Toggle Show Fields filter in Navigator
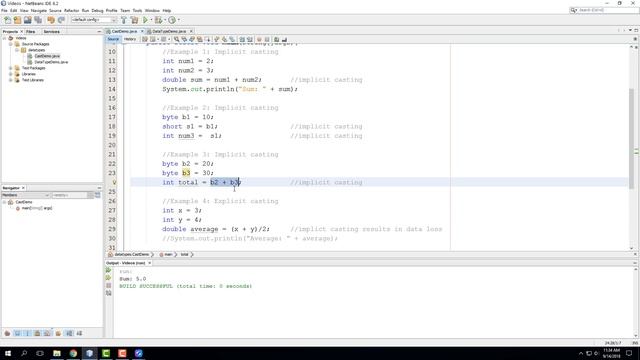Screen dimensions: 640x360 (18, 333)
